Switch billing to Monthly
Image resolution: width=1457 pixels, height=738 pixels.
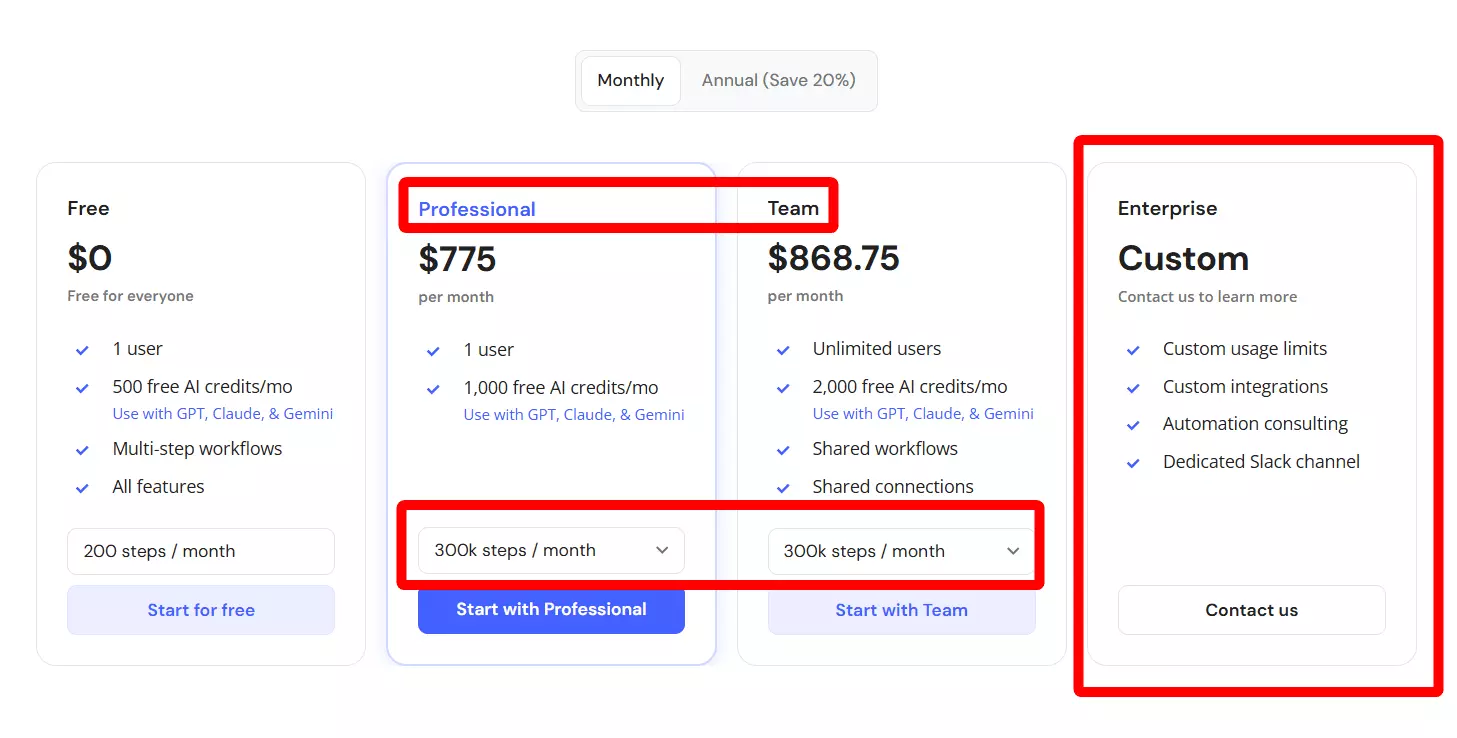(630, 81)
